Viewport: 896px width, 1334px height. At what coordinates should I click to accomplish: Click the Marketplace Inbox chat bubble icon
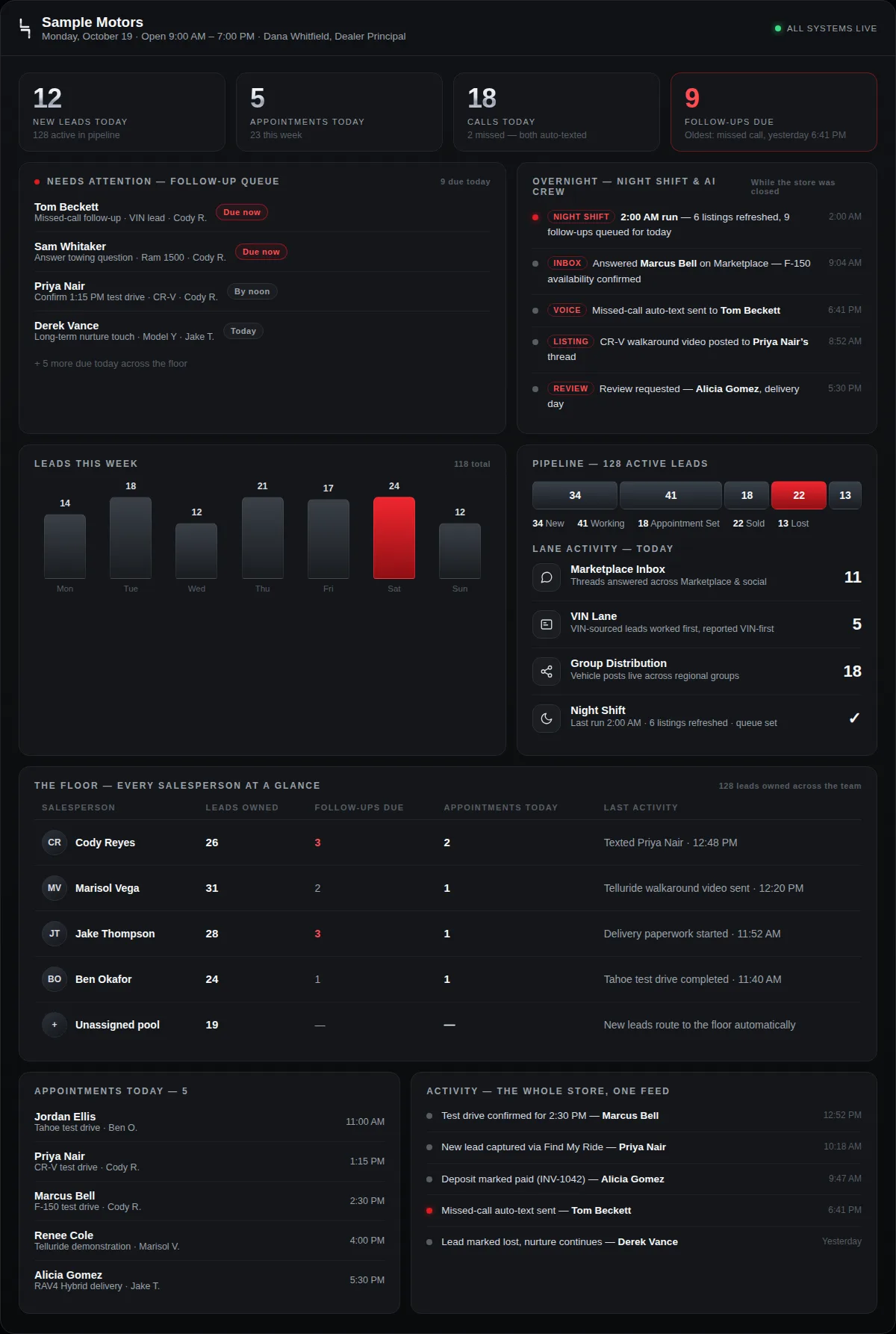pos(547,577)
